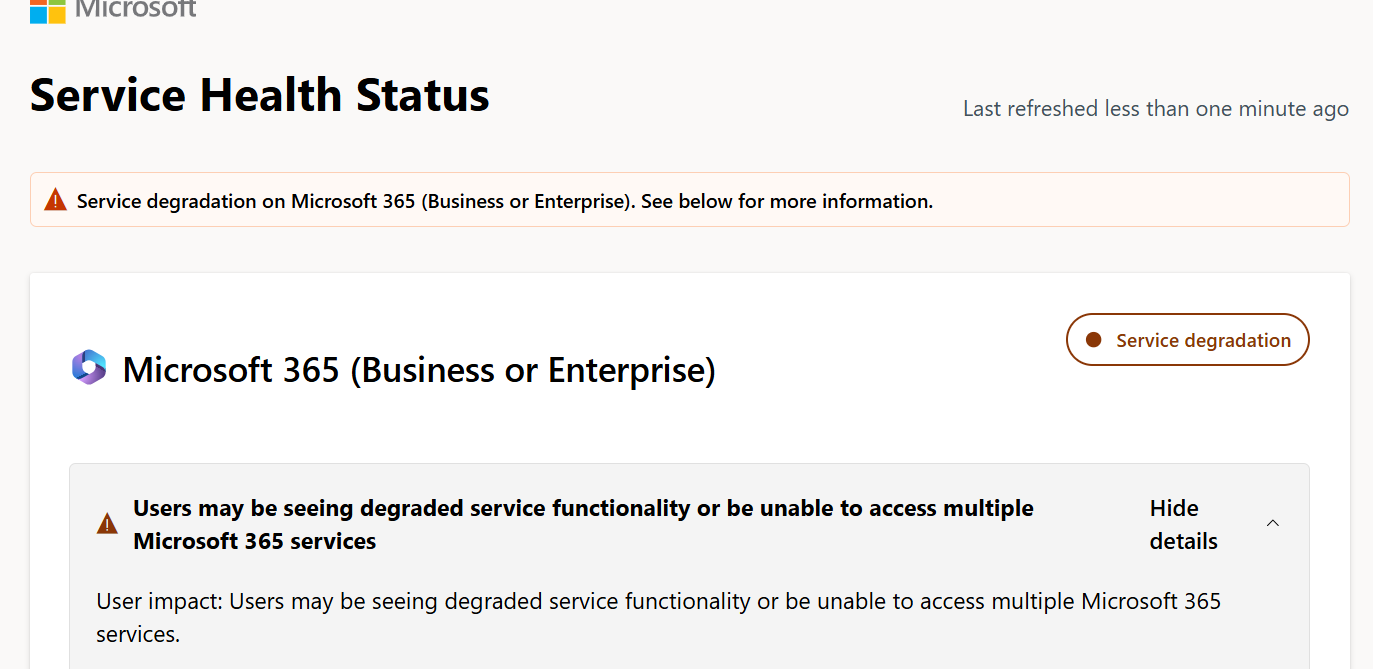Click the bold degraded service incident headline

coord(583,524)
